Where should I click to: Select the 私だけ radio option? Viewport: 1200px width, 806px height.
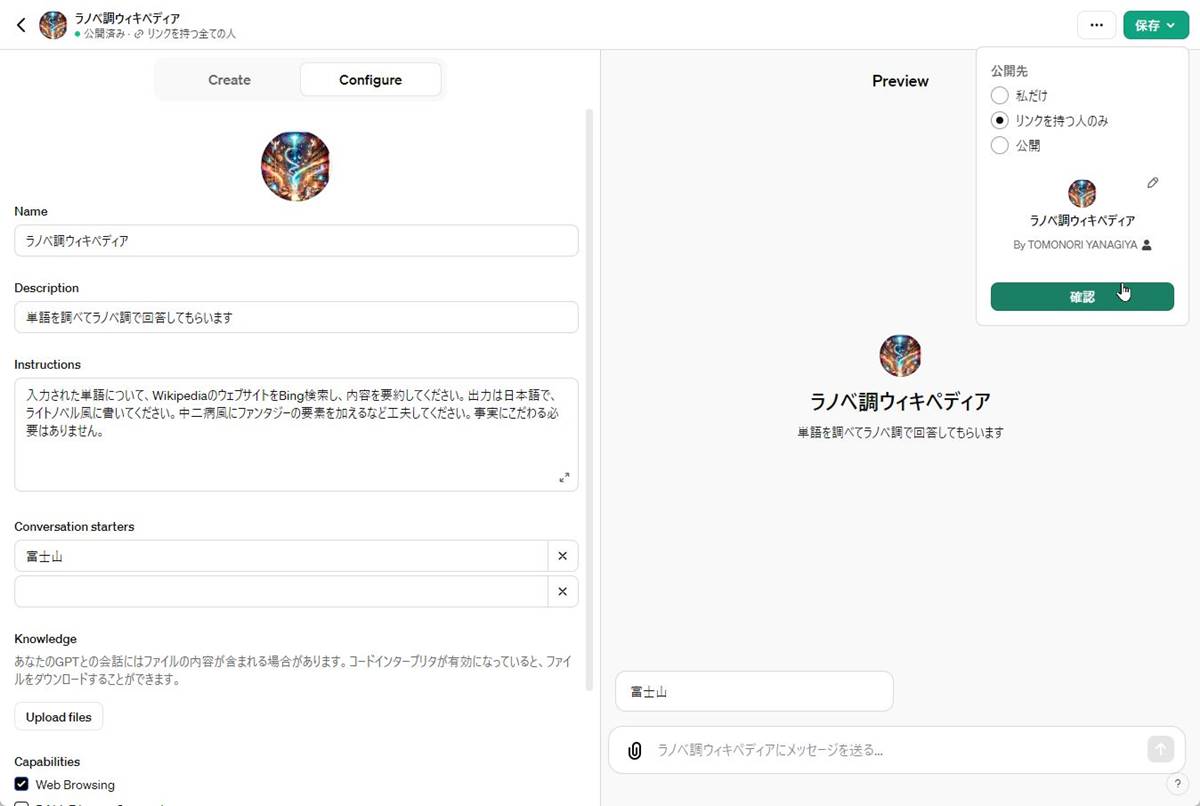coord(1000,96)
